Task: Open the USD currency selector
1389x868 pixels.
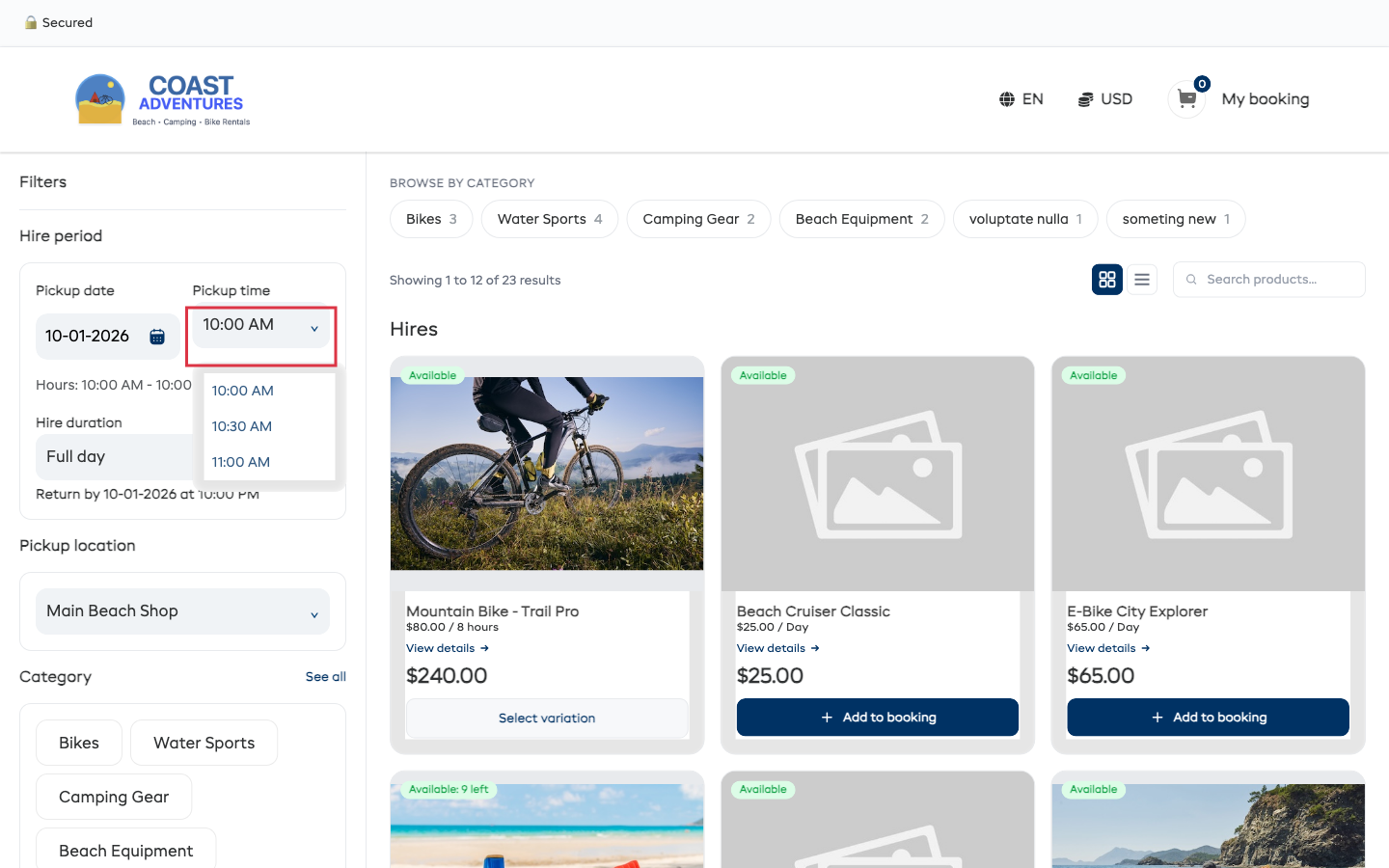Action: point(1105,99)
